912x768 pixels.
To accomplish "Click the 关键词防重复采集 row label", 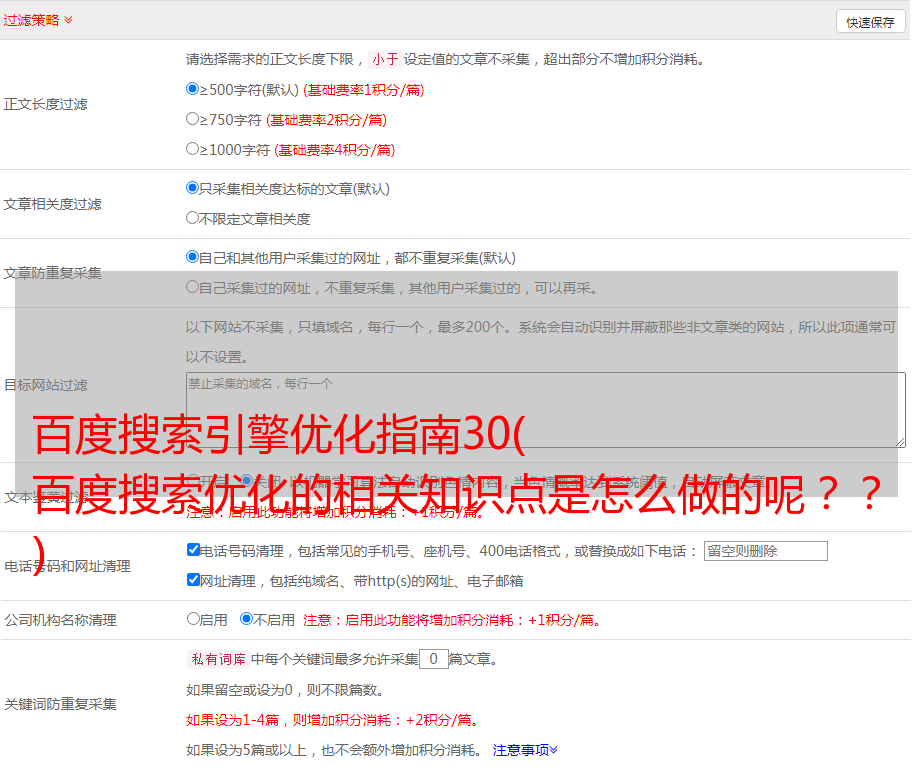I will 60,704.
